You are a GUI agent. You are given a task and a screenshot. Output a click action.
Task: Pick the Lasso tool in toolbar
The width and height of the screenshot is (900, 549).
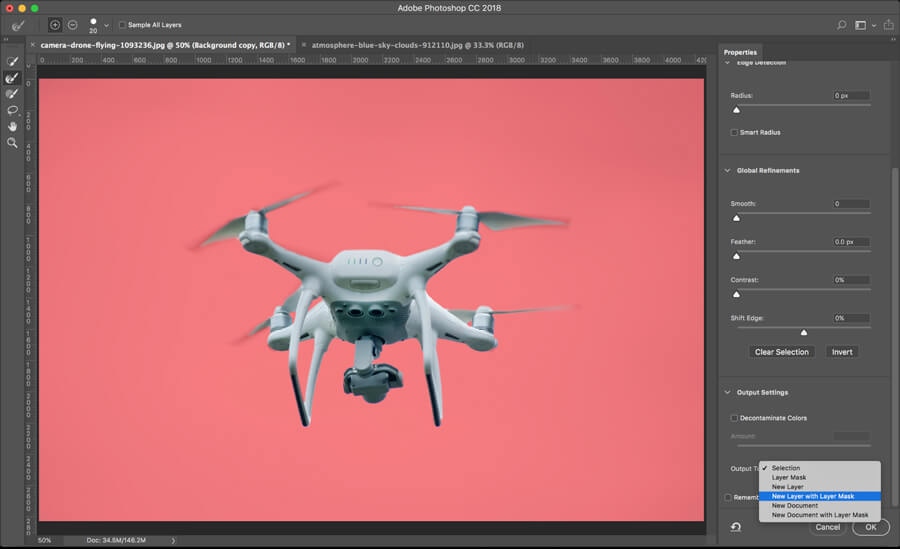pos(13,110)
